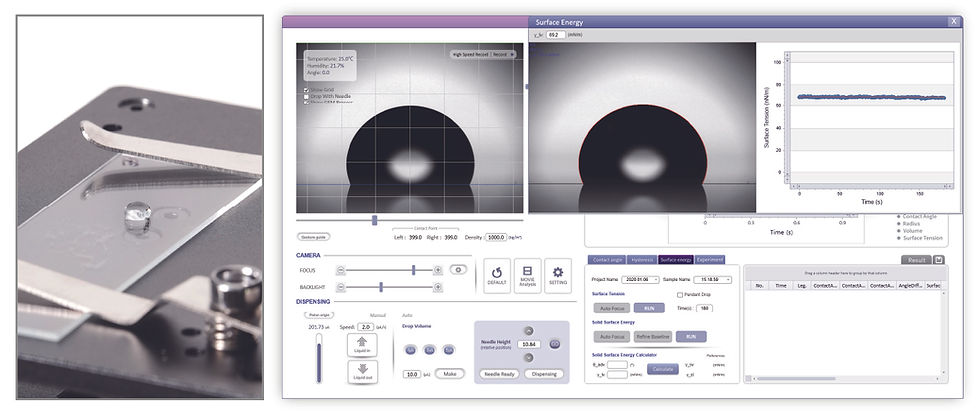Open MOVIE Analysis
The width and height of the screenshot is (980, 414).
tap(528, 276)
